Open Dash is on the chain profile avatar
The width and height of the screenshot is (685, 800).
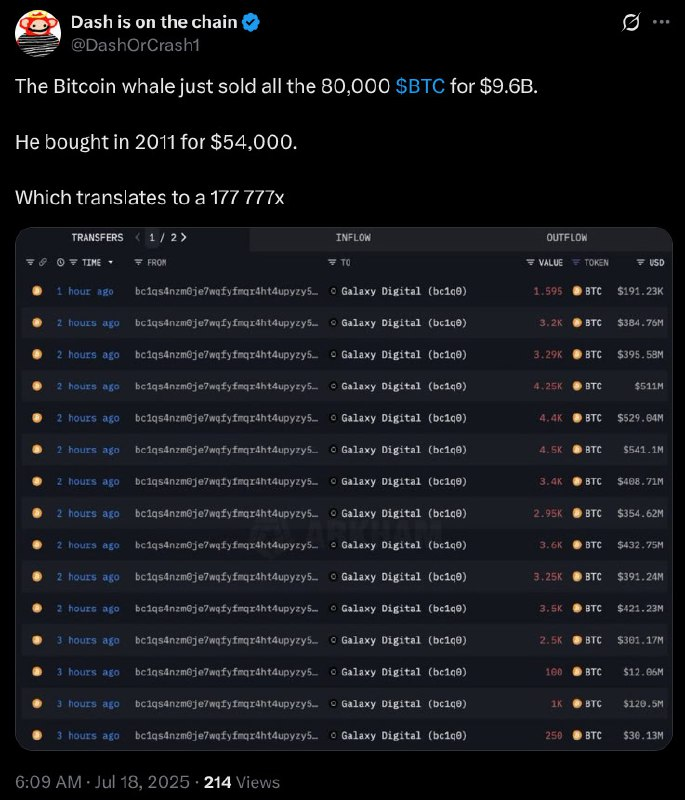click(x=38, y=33)
